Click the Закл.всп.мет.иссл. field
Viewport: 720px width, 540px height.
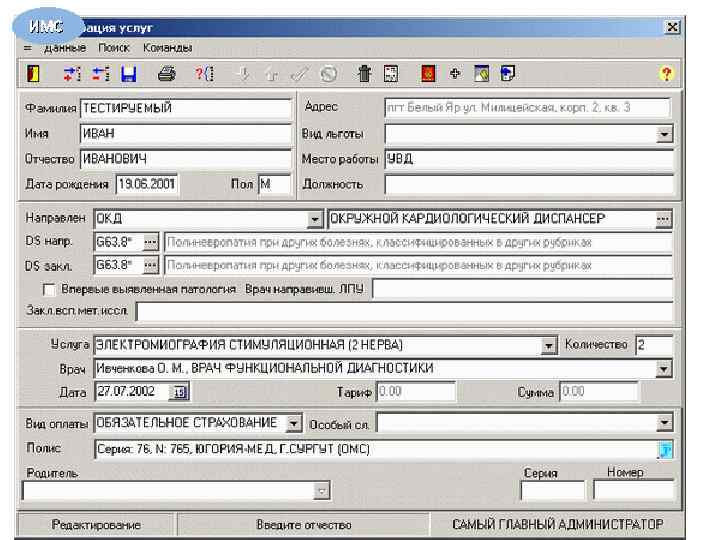(x=405, y=312)
